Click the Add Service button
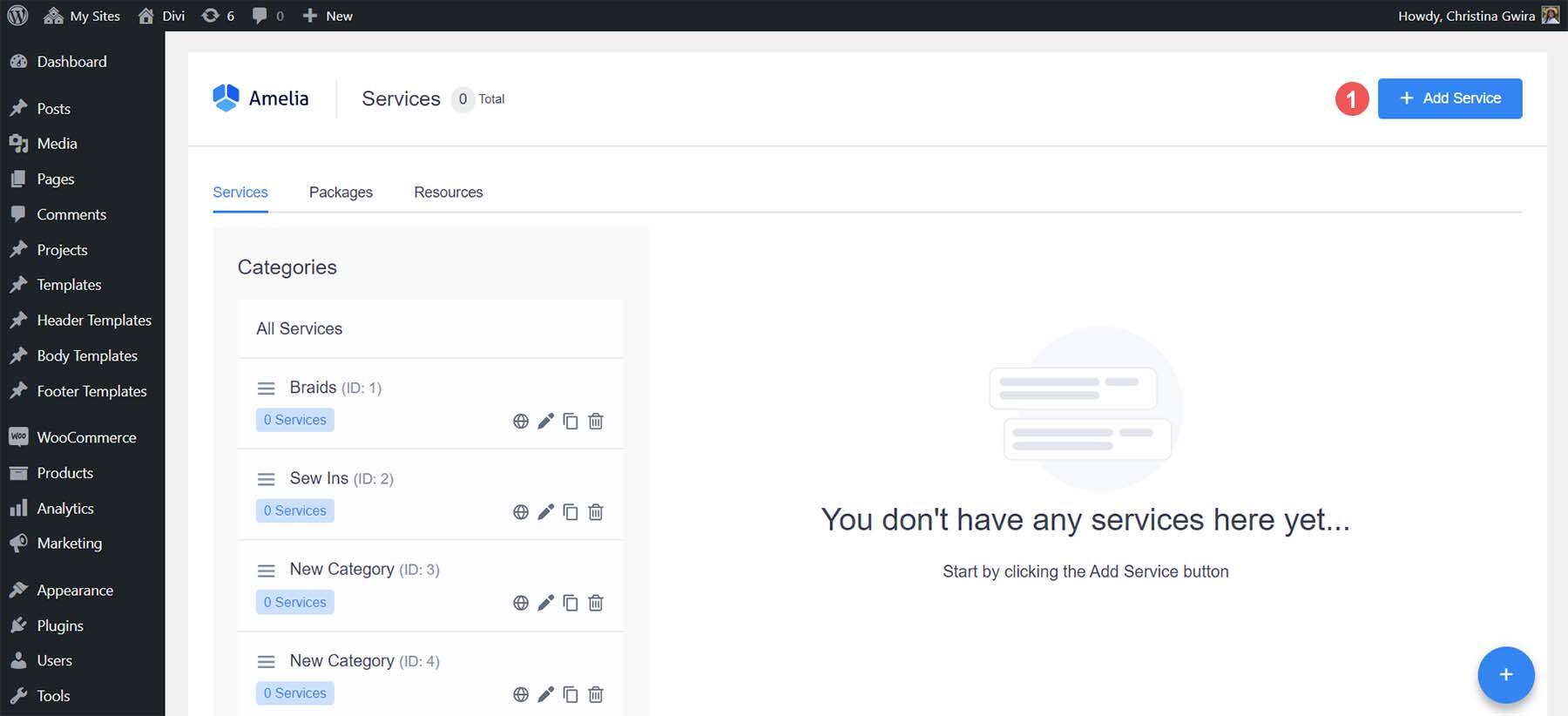The image size is (1568, 716). [1450, 98]
